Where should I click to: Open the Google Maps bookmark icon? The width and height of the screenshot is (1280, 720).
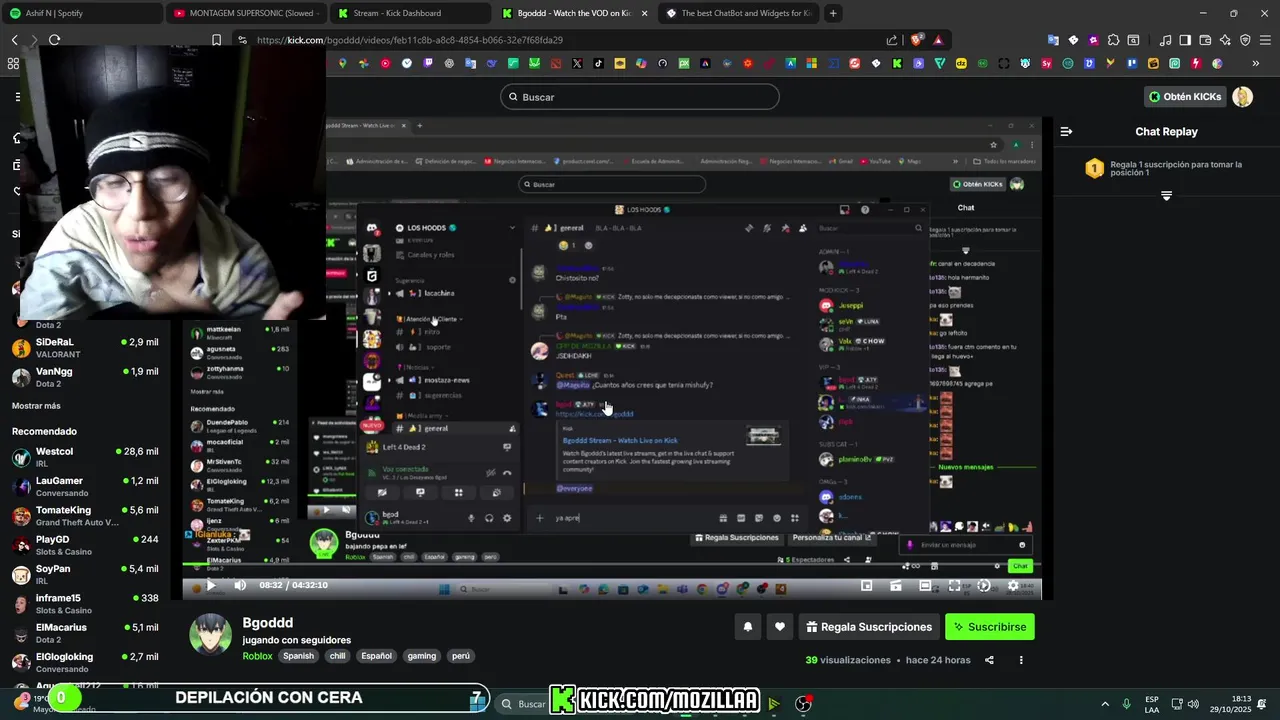pyautogui.click(x=342, y=63)
